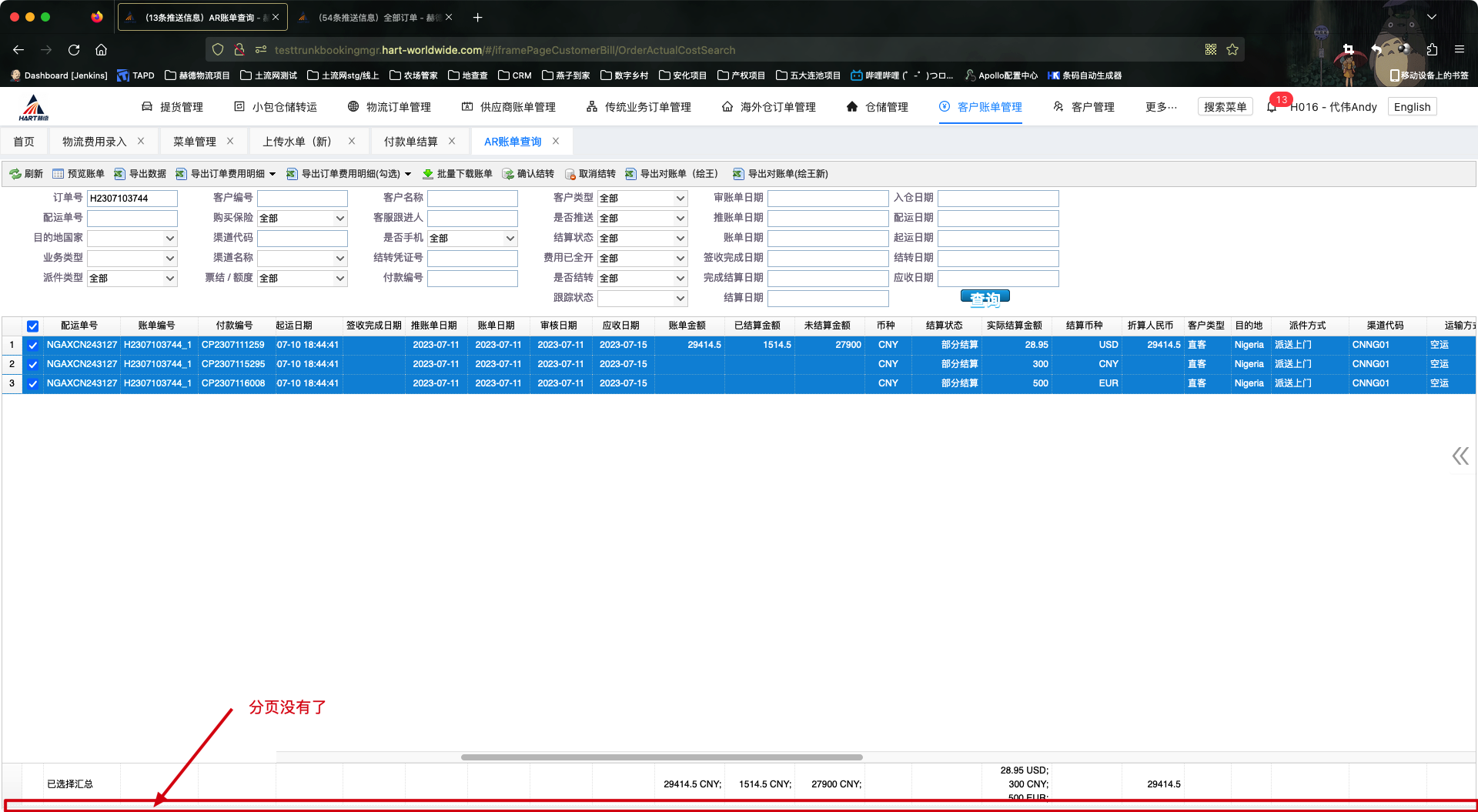Open the notification bell with badge 13
The height and width of the screenshot is (812, 1478).
click(x=1272, y=107)
